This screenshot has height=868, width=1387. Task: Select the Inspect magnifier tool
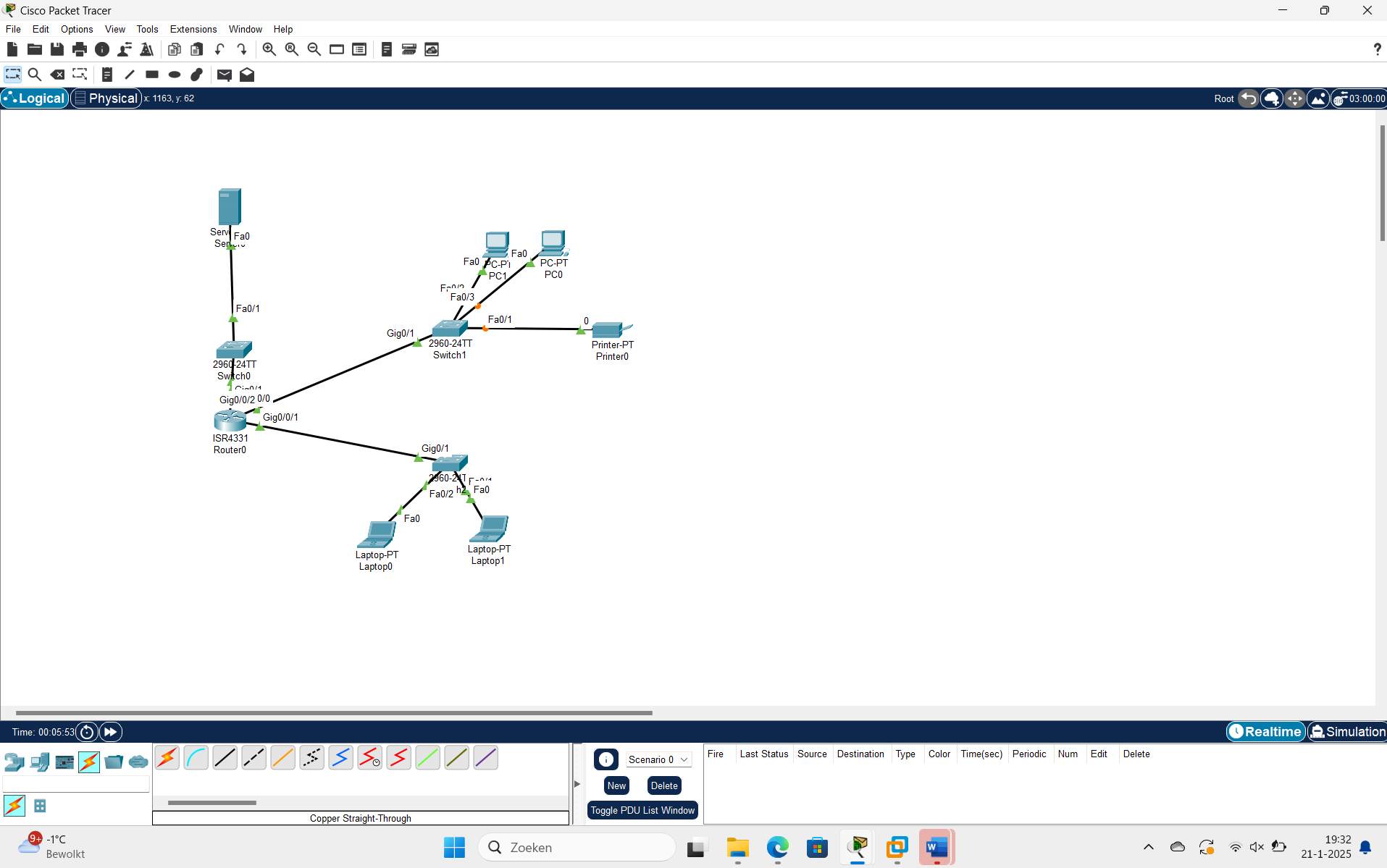coord(34,75)
